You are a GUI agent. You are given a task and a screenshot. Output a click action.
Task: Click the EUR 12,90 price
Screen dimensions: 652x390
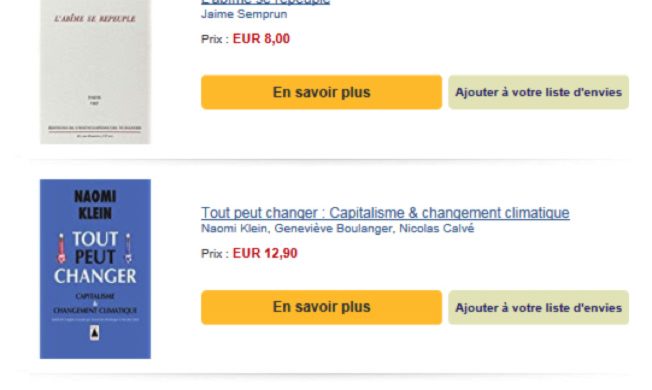point(265,253)
